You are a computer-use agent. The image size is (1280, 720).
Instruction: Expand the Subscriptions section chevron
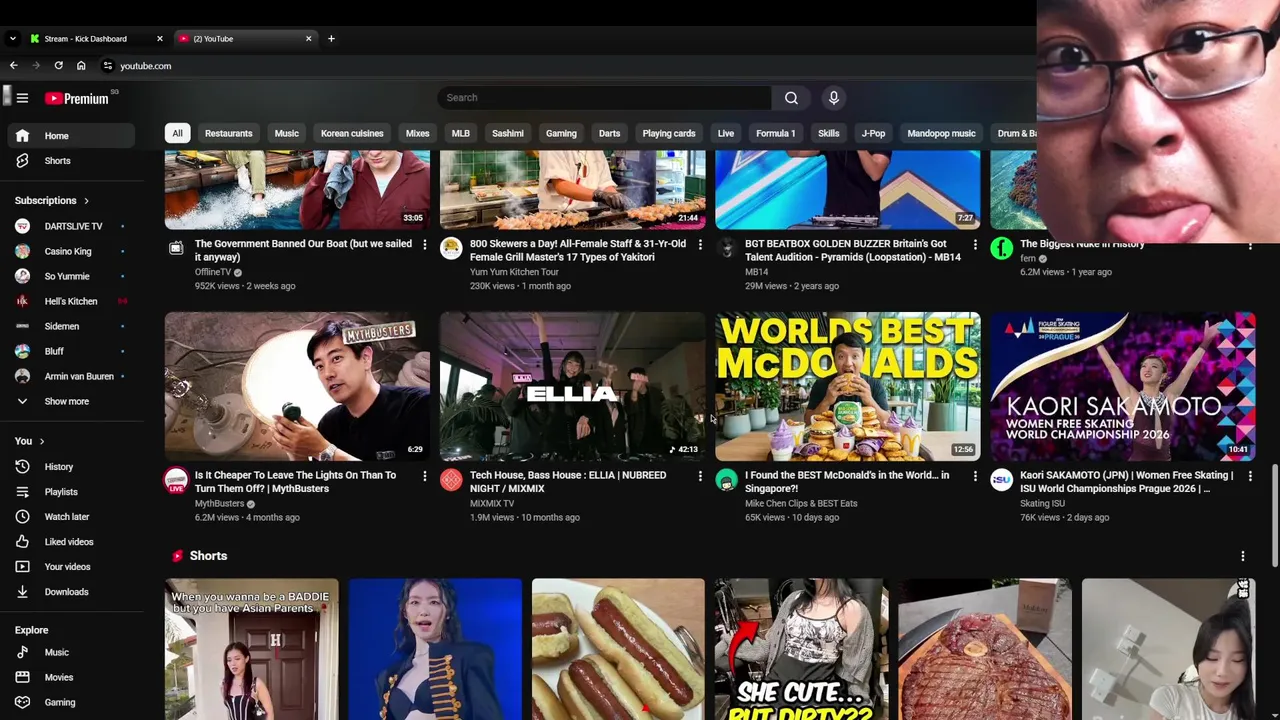pos(86,201)
